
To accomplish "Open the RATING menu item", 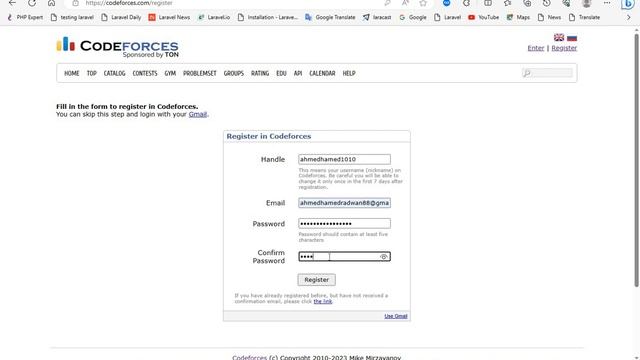I will pyautogui.click(x=260, y=73).
